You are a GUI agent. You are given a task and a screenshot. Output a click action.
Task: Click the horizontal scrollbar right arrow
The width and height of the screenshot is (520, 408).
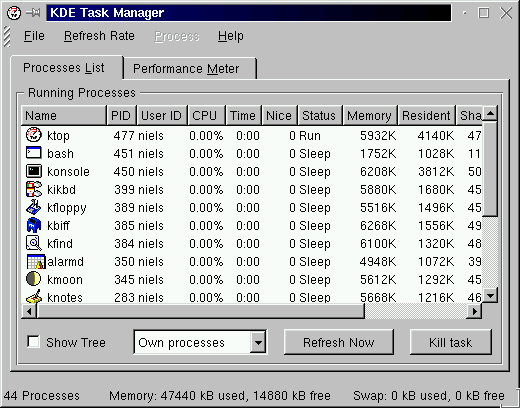pos(474,311)
